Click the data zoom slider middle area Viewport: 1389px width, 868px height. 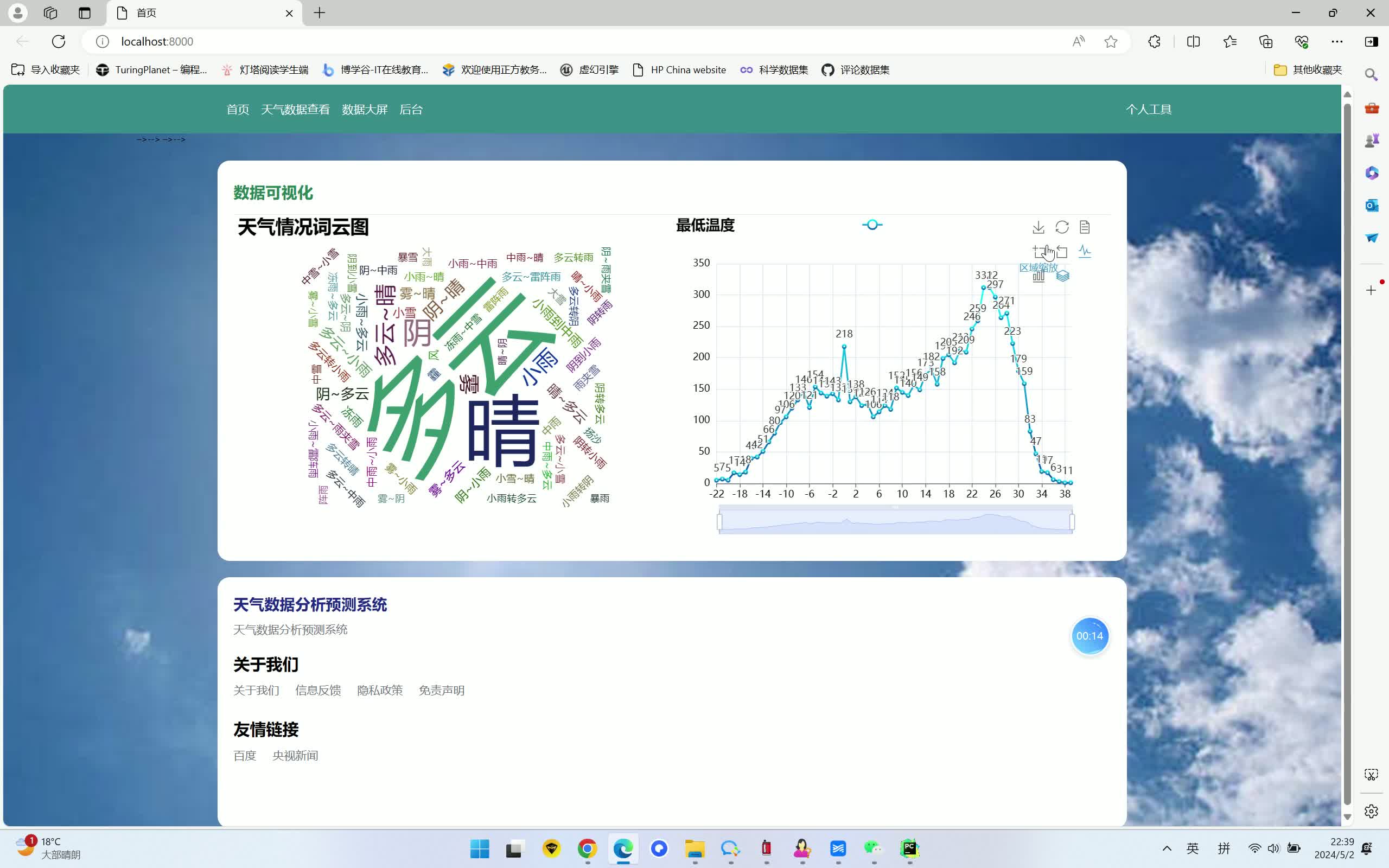click(895, 521)
